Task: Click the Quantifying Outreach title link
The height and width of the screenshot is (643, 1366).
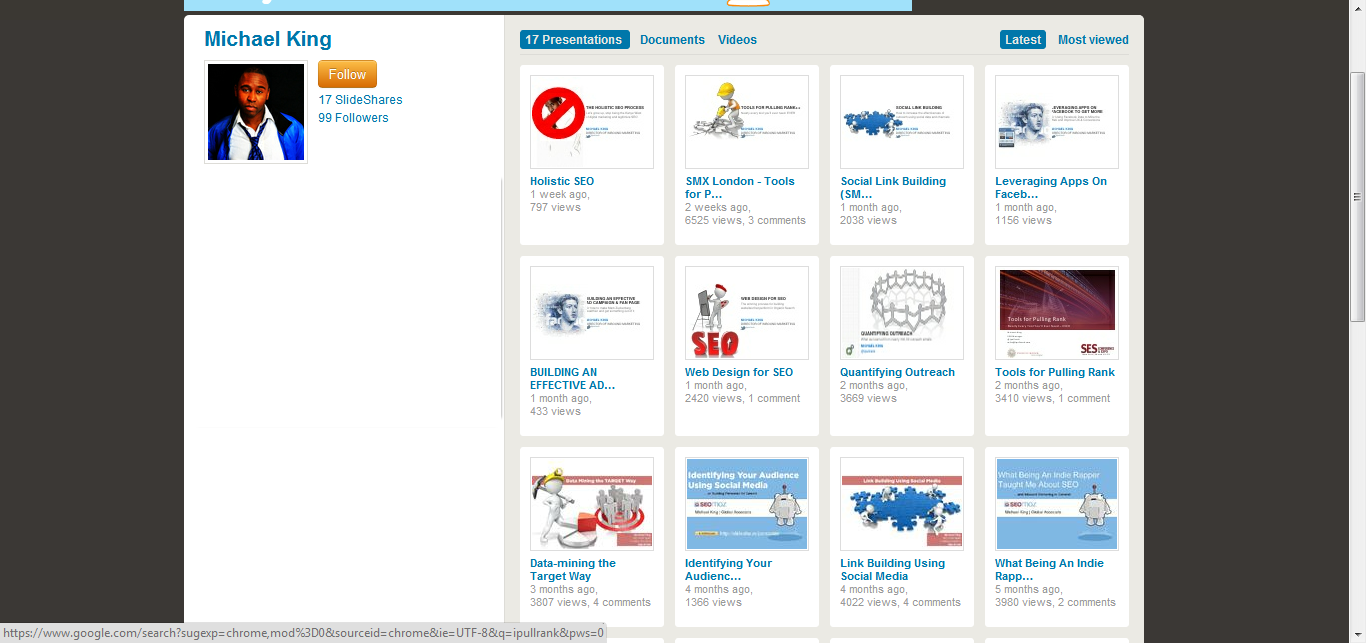Action: [x=898, y=373]
